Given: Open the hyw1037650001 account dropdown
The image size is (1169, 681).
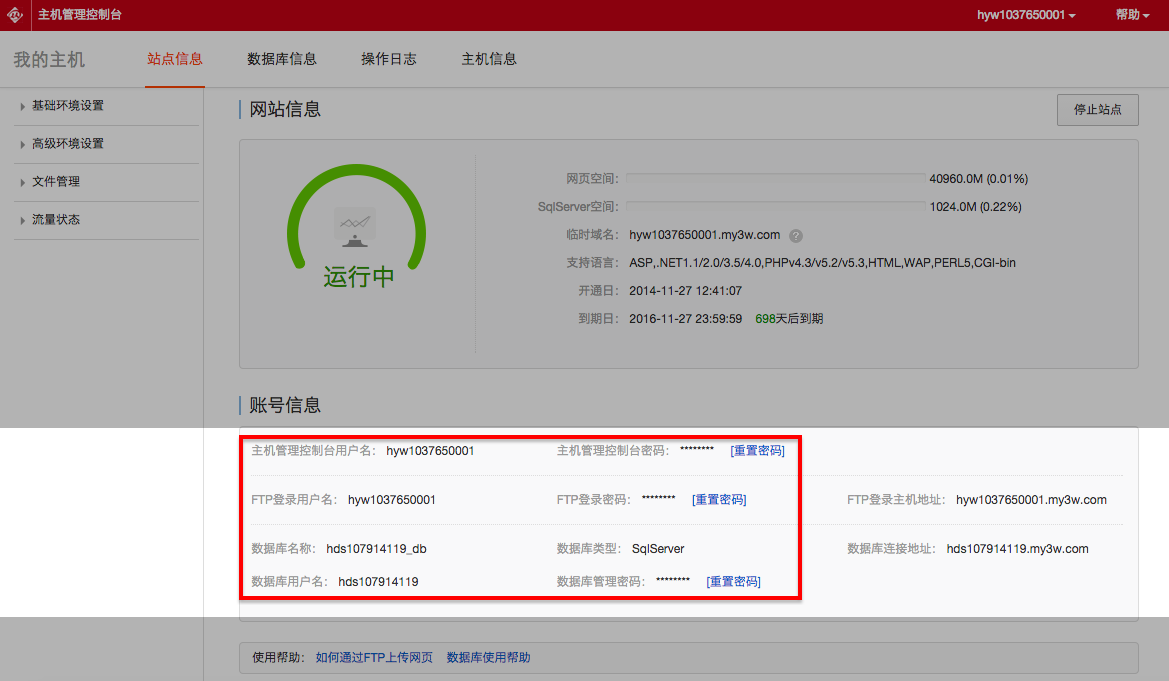Looking at the screenshot, I should coord(1026,15).
